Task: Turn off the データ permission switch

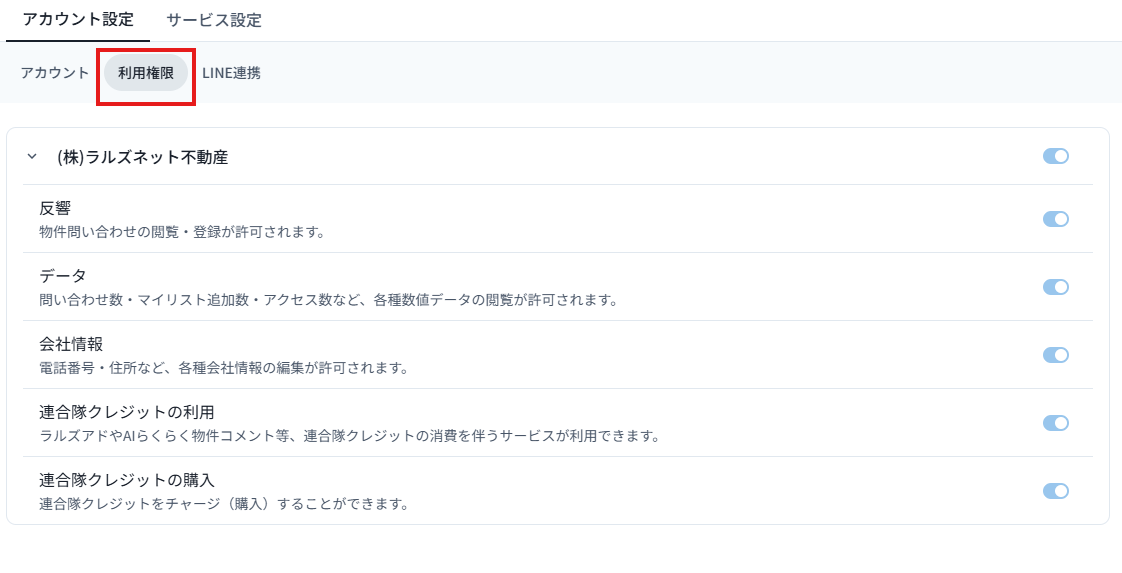Action: (1055, 287)
